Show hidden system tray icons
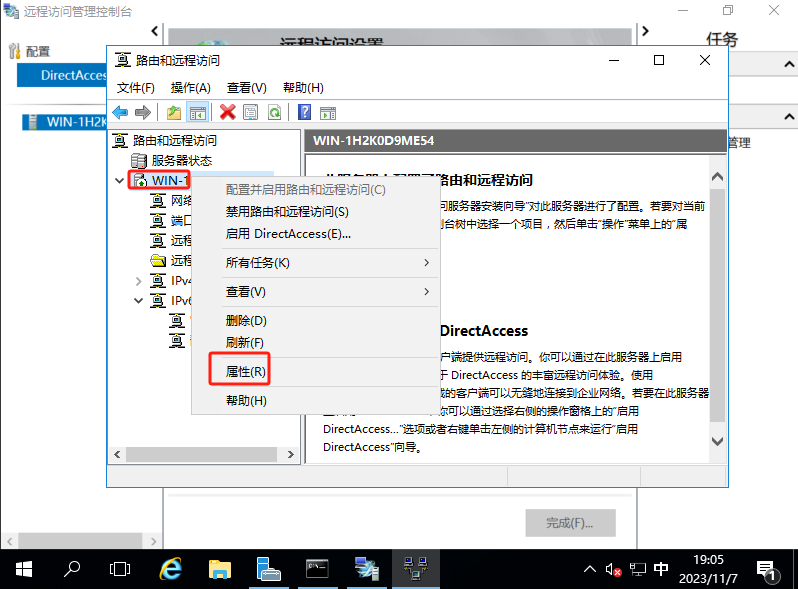798x589 pixels. click(x=590, y=569)
